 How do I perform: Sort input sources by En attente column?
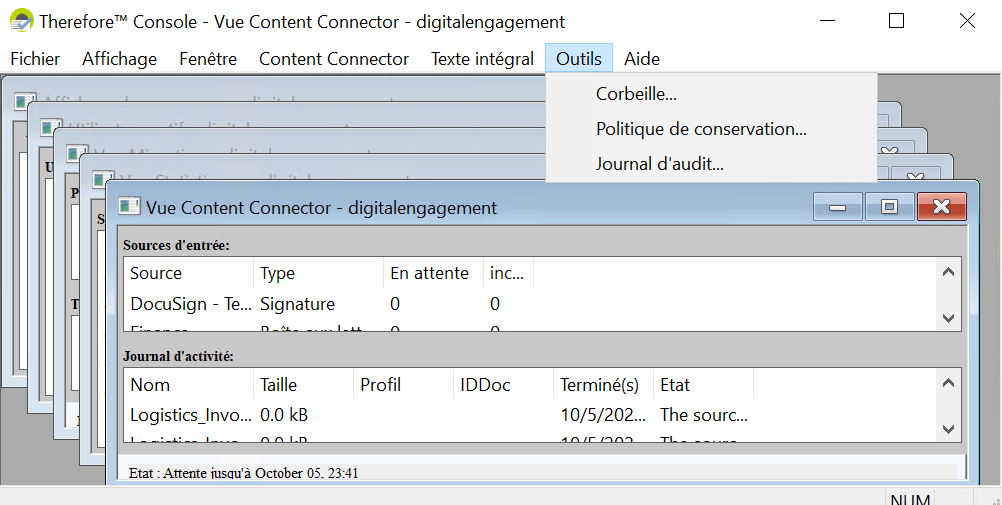click(433, 274)
